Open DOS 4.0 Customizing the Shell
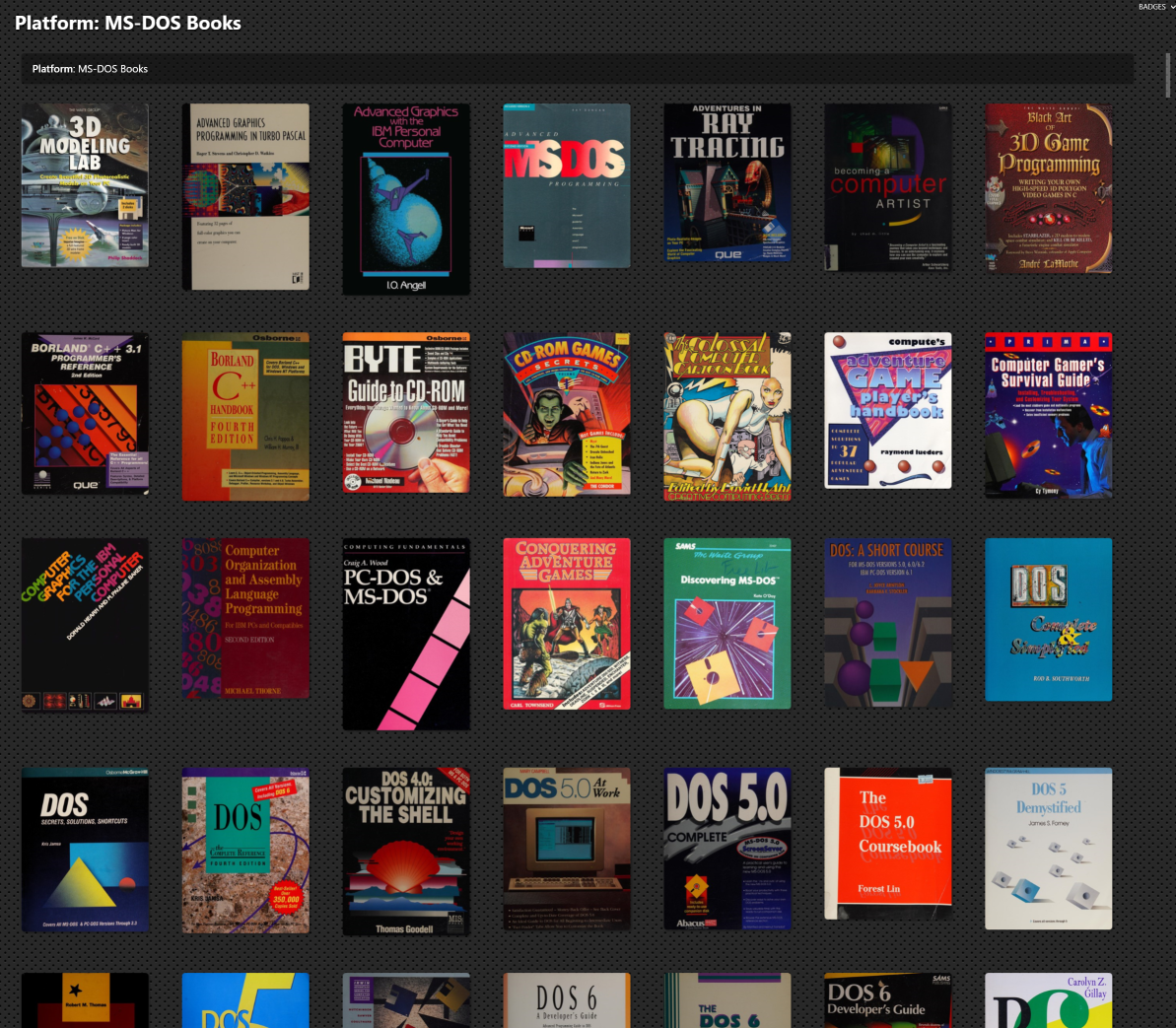The image size is (1176, 1028). coord(406,852)
